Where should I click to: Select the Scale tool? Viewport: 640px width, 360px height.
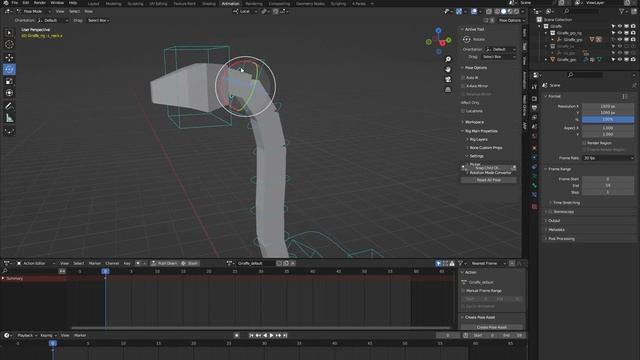9,81
